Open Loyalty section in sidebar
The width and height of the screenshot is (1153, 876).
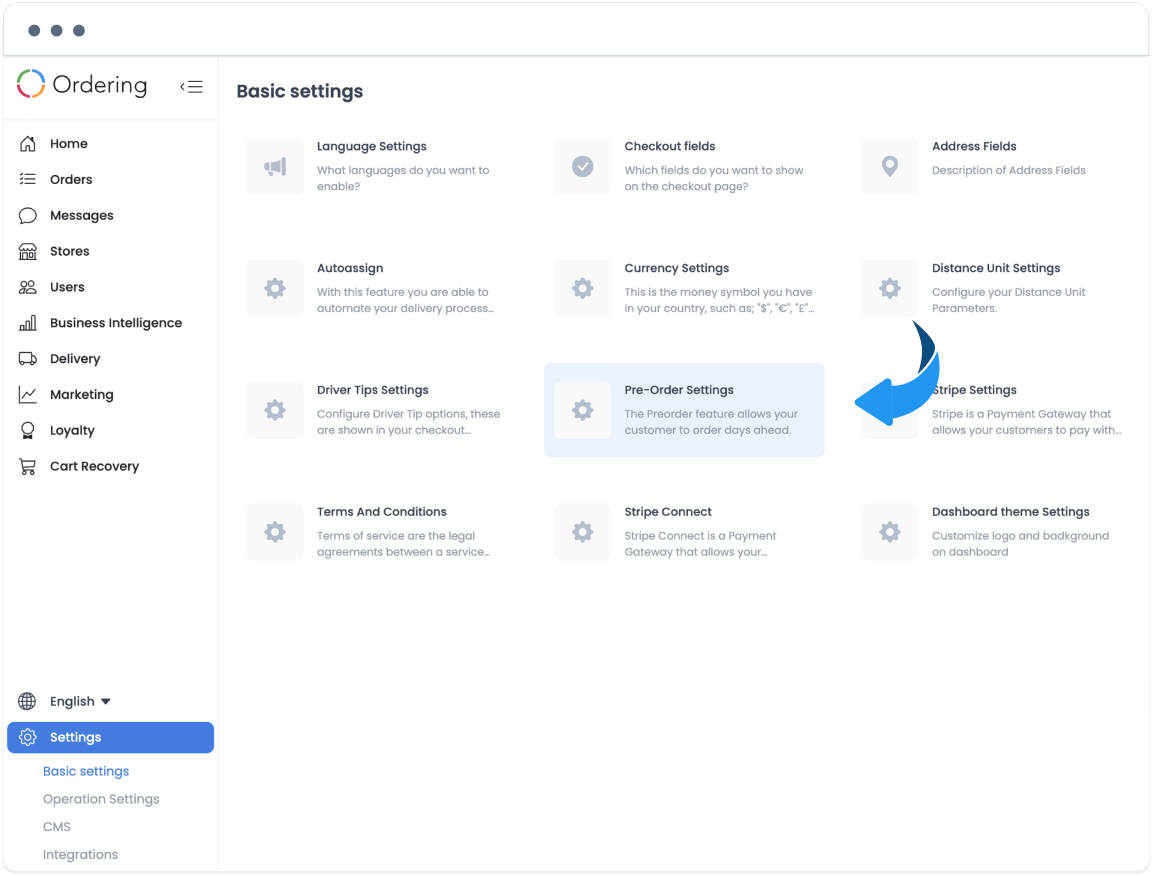pos(72,430)
